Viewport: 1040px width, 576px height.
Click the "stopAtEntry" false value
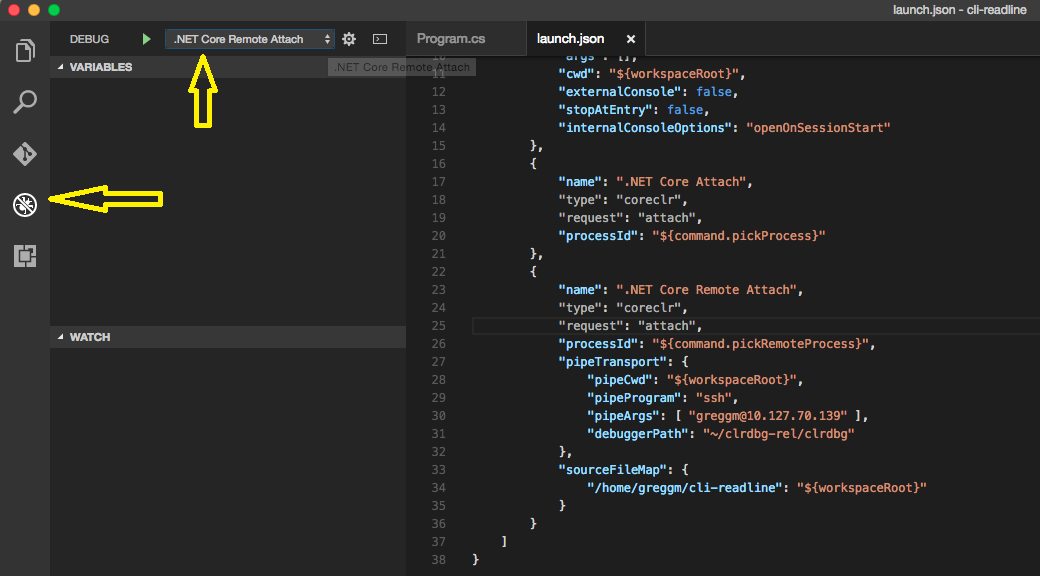click(684, 109)
